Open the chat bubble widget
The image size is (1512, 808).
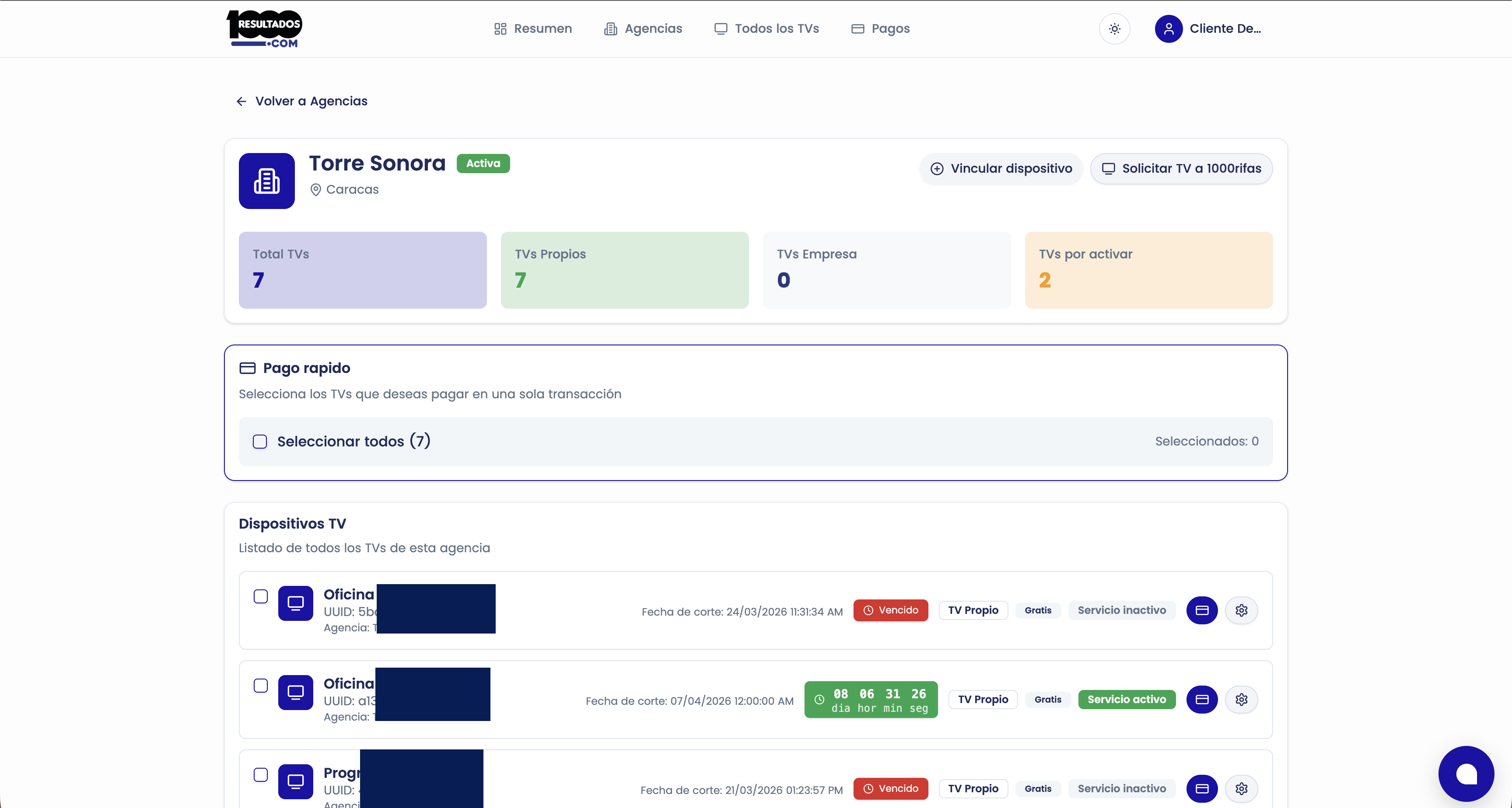coord(1465,773)
